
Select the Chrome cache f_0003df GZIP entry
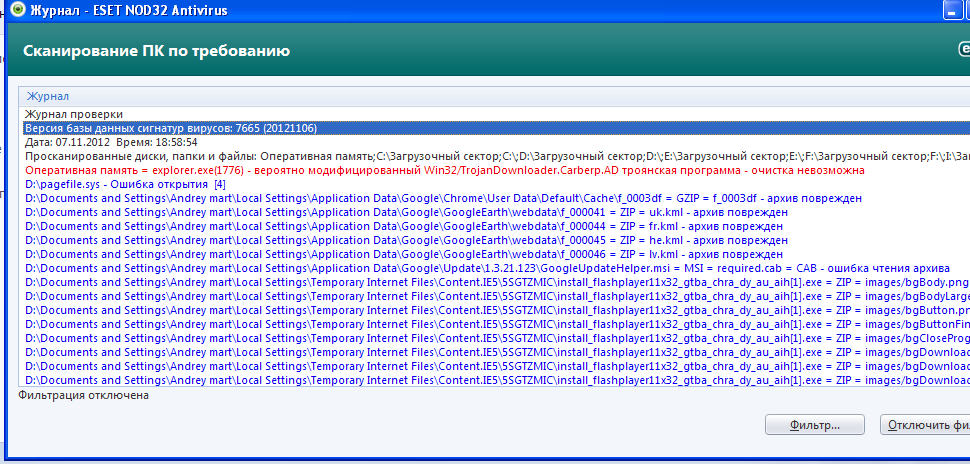[x=440, y=199]
